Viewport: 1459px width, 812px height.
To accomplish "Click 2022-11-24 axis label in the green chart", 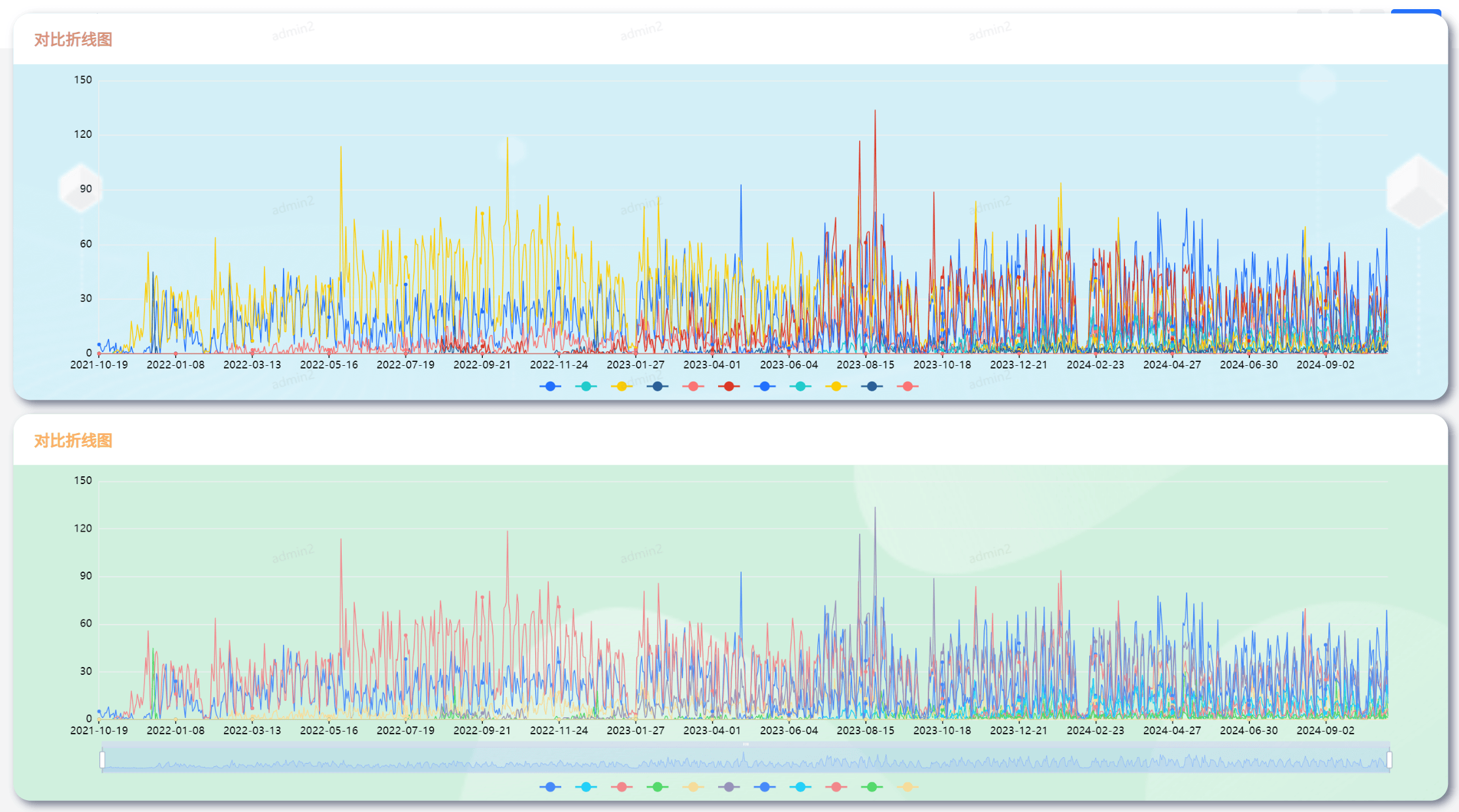I will tap(559, 730).
